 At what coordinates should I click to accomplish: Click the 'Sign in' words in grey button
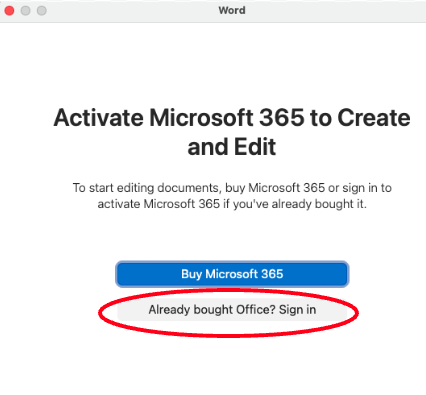[x=297, y=310]
